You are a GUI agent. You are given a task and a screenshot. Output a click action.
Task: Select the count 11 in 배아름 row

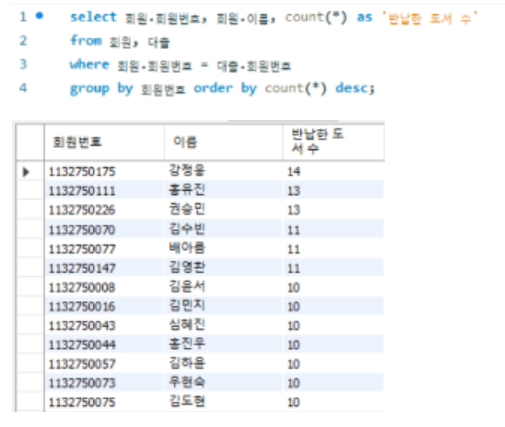(334, 249)
